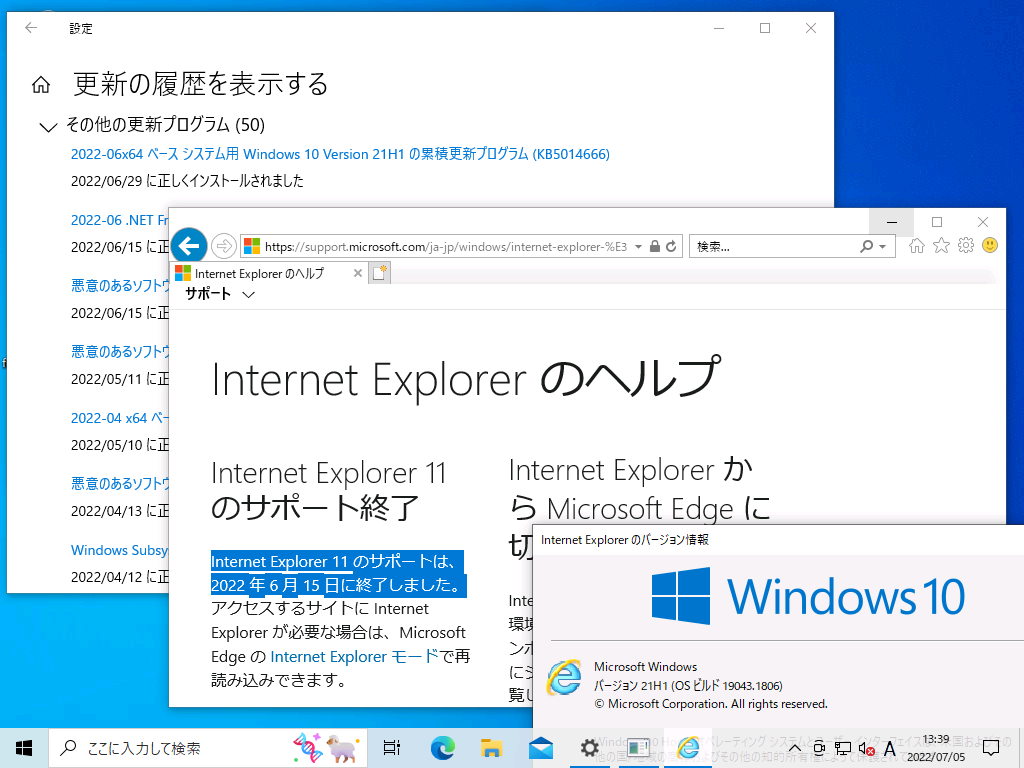
Task: Maximize the Internet Explorer window
Action: (x=936, y=222)
